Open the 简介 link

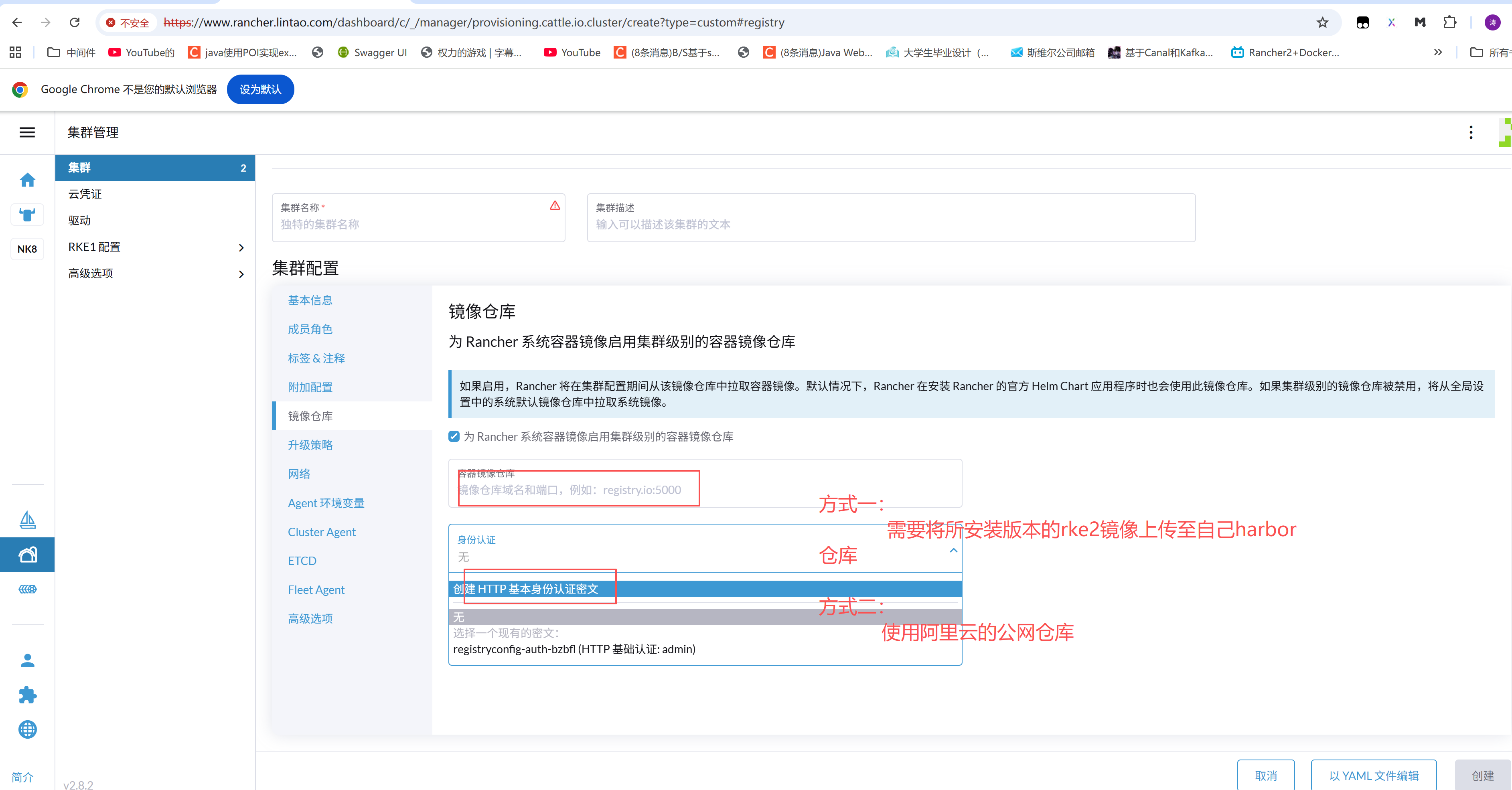(x=22, y=777)
